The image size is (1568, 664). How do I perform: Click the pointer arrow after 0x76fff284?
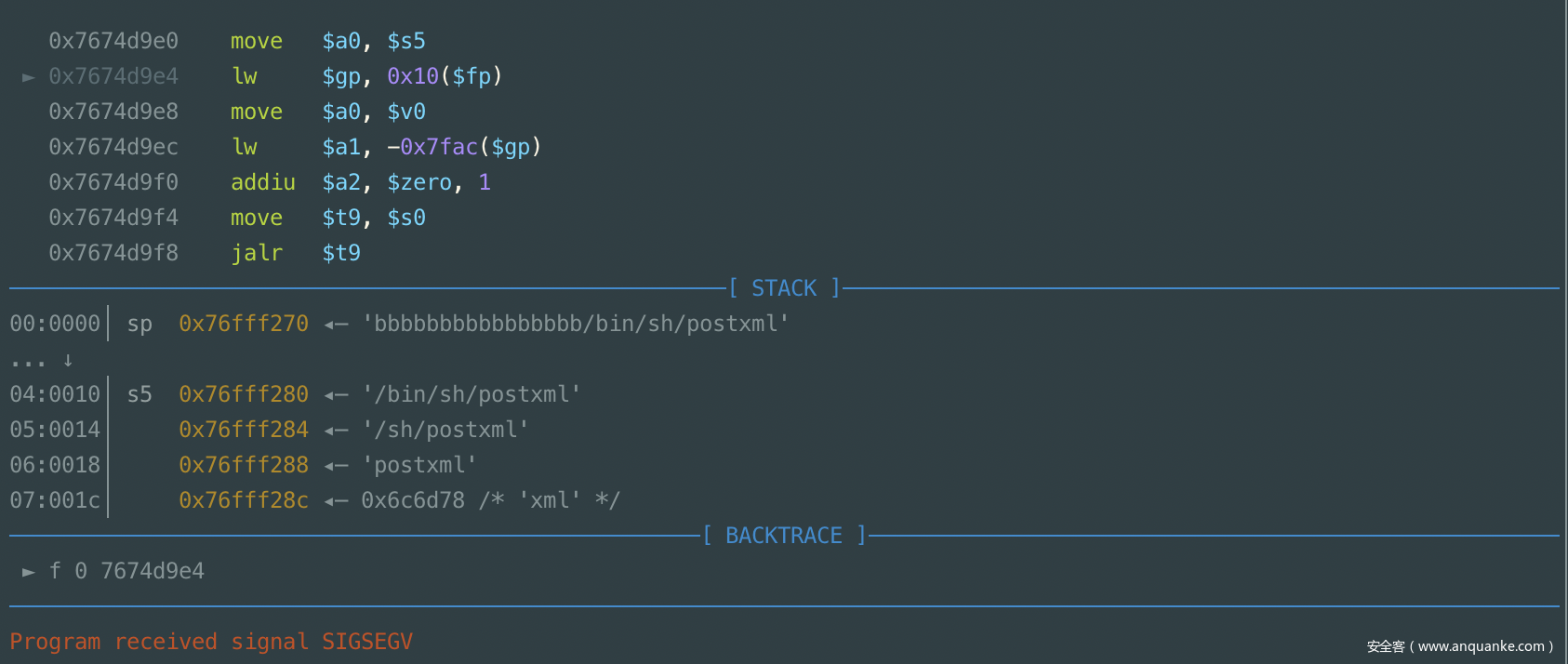(336, 431)
